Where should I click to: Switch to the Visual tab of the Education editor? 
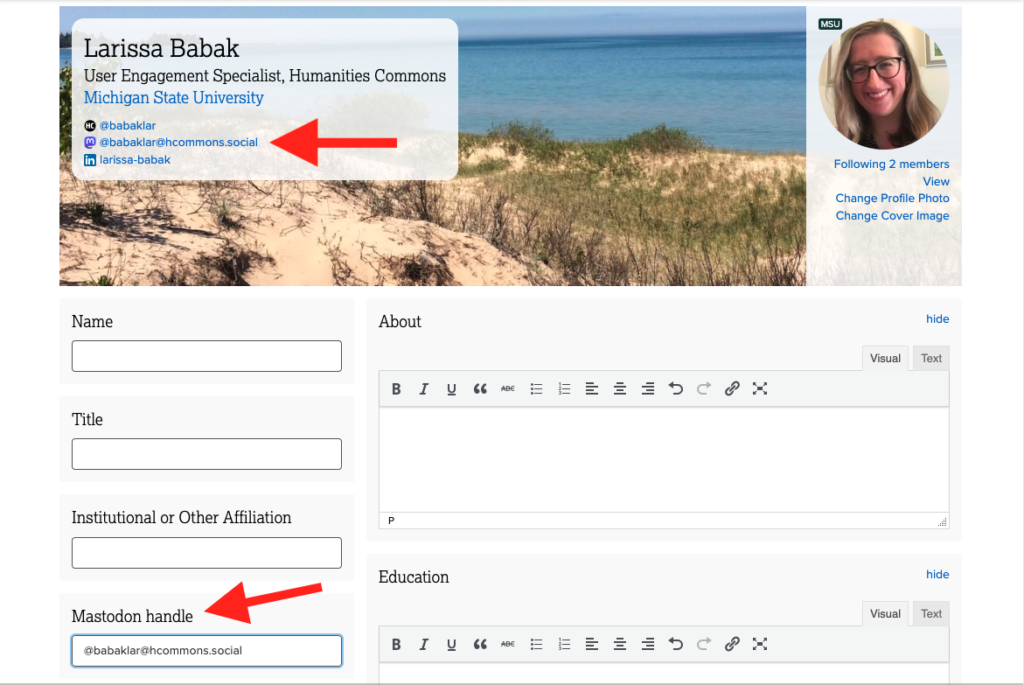pyautogui.click(x=884, y=613)
